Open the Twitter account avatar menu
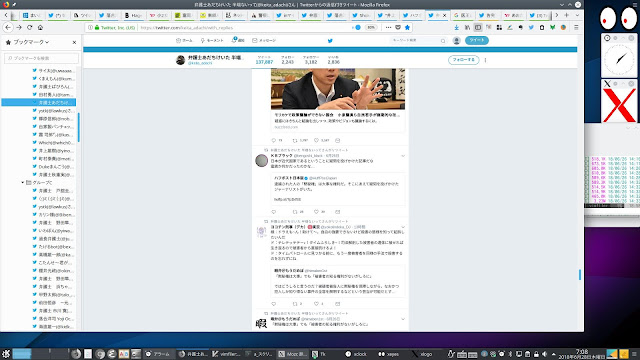The width and height of the screenshot is (640, 360). [x=456, y=40]
